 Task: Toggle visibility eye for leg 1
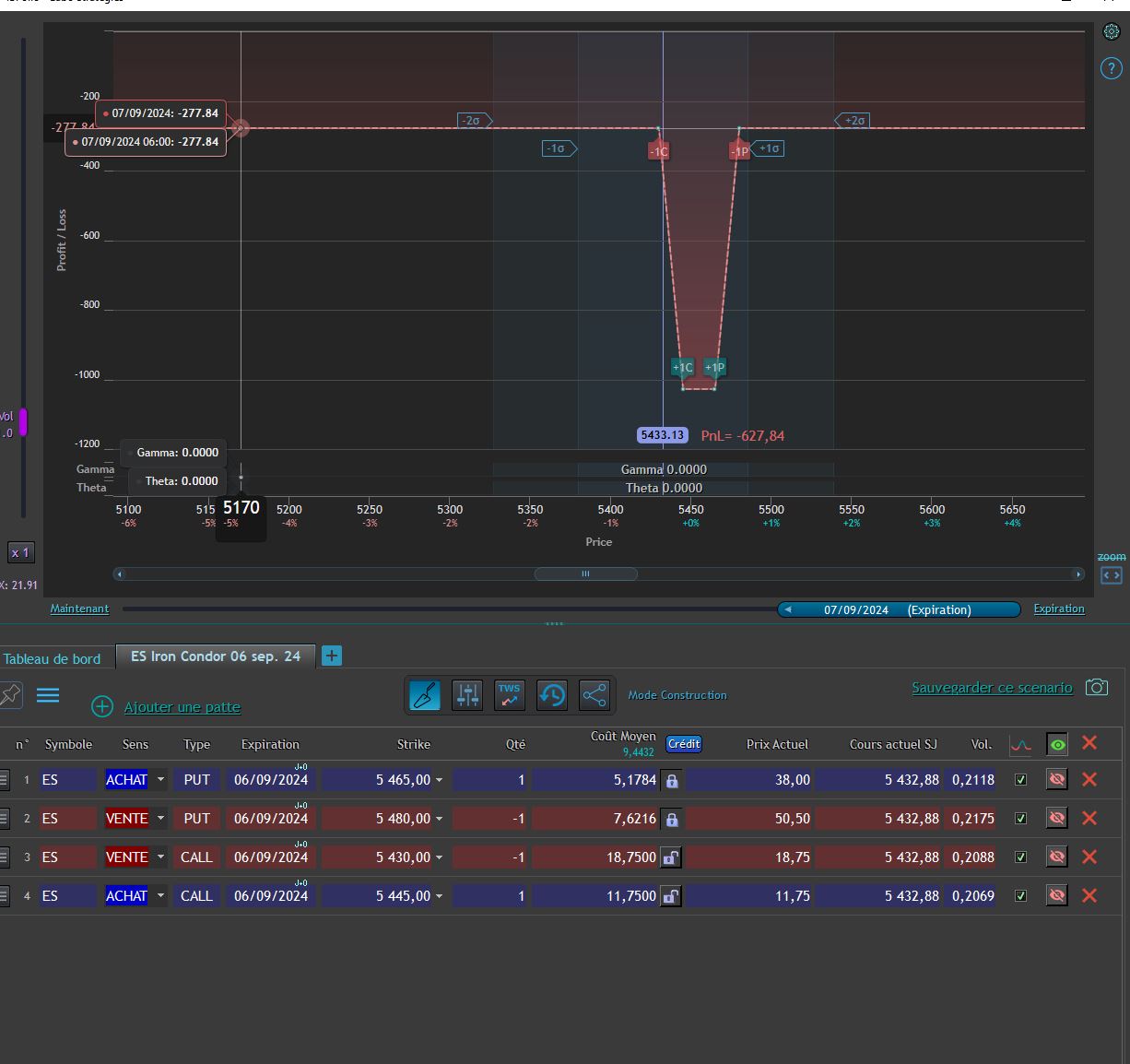click(1057, 779)
